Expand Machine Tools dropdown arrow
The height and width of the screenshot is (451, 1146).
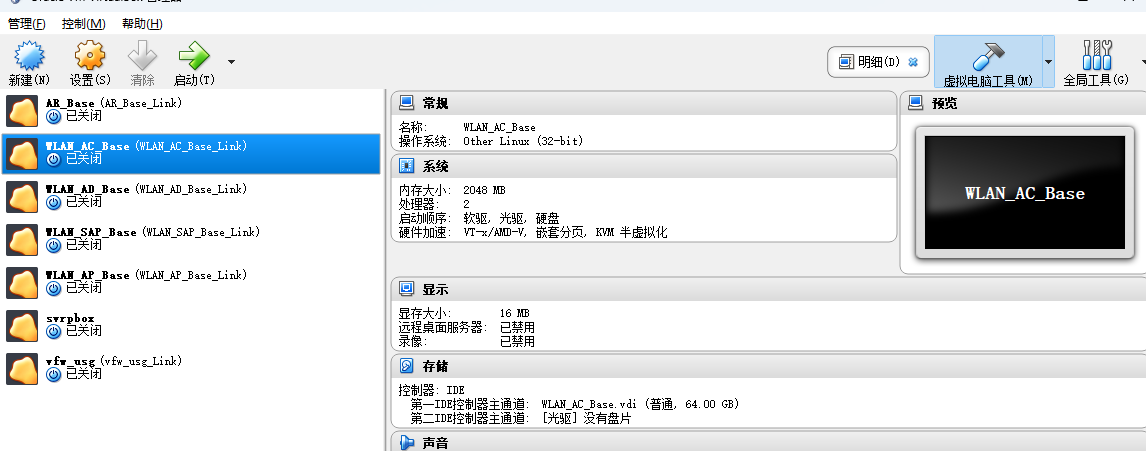point(1048,62)
